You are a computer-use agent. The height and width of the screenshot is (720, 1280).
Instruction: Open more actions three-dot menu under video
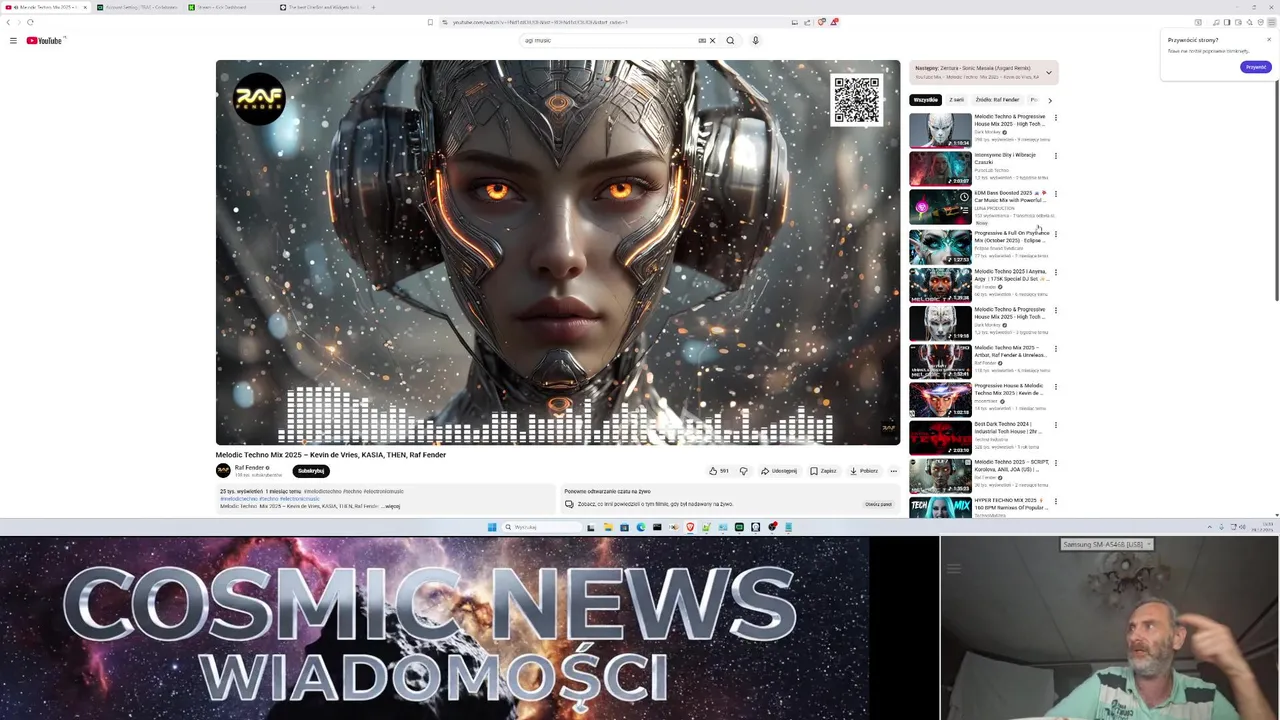[x=893, y=471]
